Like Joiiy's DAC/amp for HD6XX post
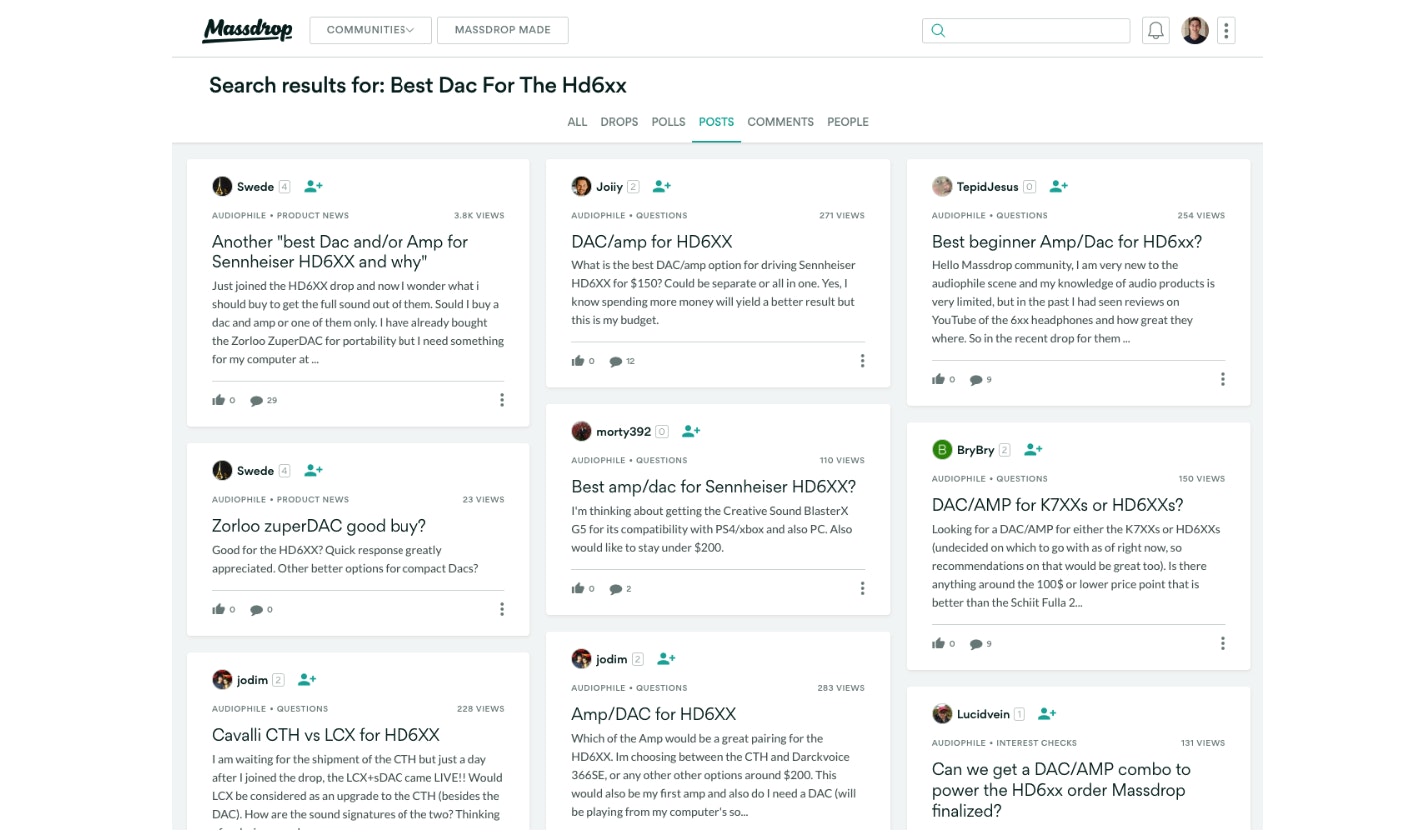Screen dimensions: 1425x837 click(x=578, y=361)
